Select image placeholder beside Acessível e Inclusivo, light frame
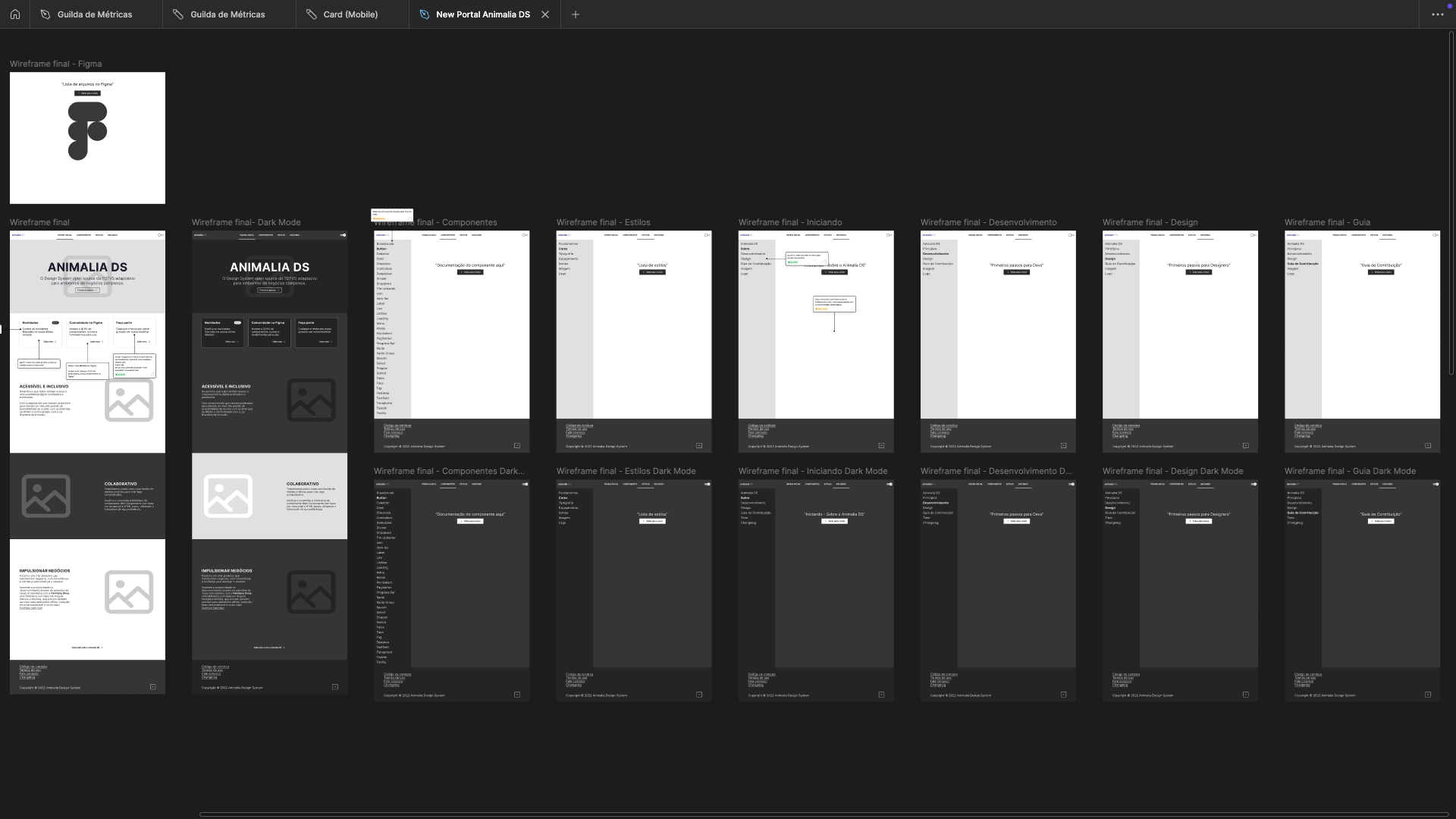1456x819 pixels. tap(129, 400)
